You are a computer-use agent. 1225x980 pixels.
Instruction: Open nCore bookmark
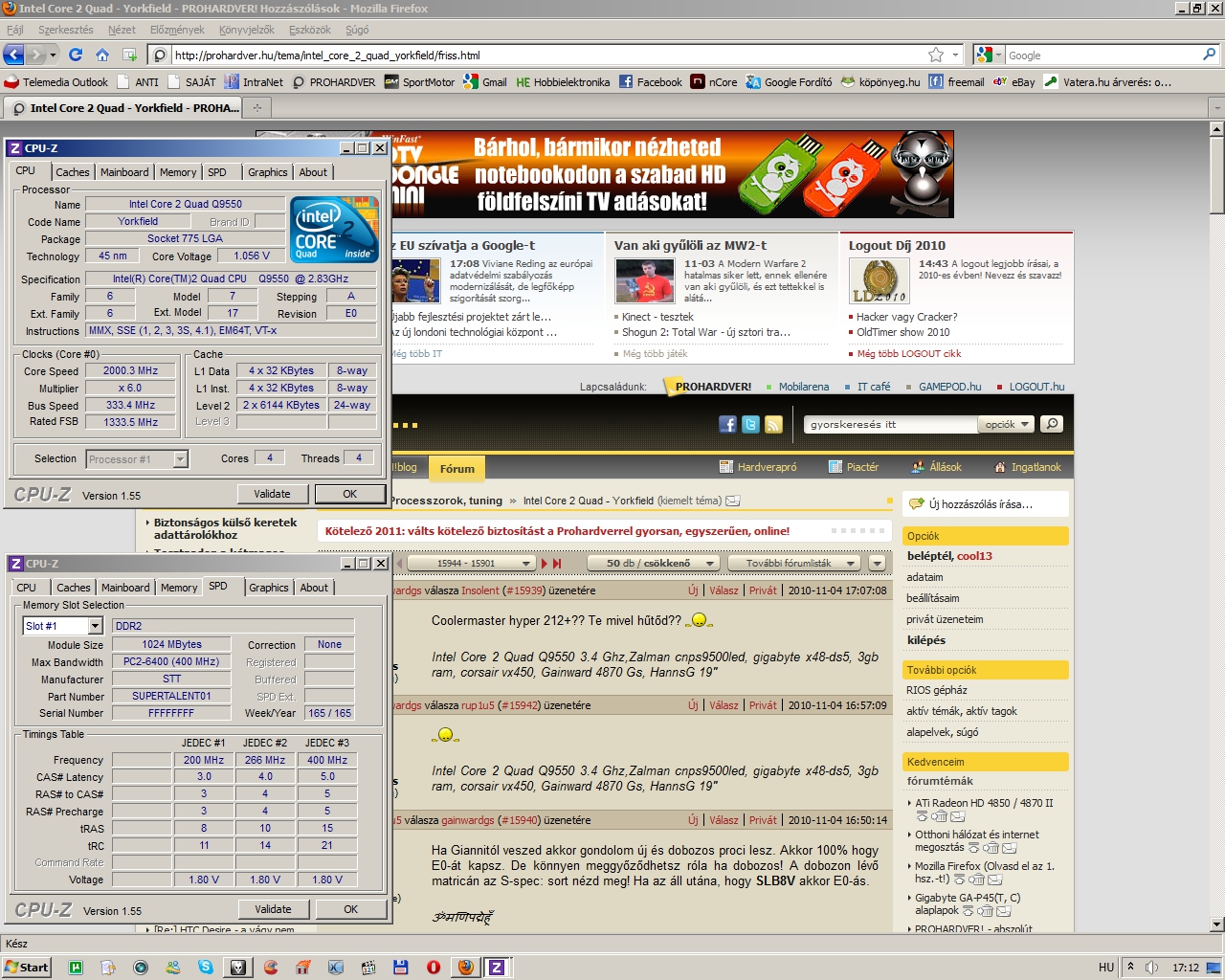coord(714,82)
